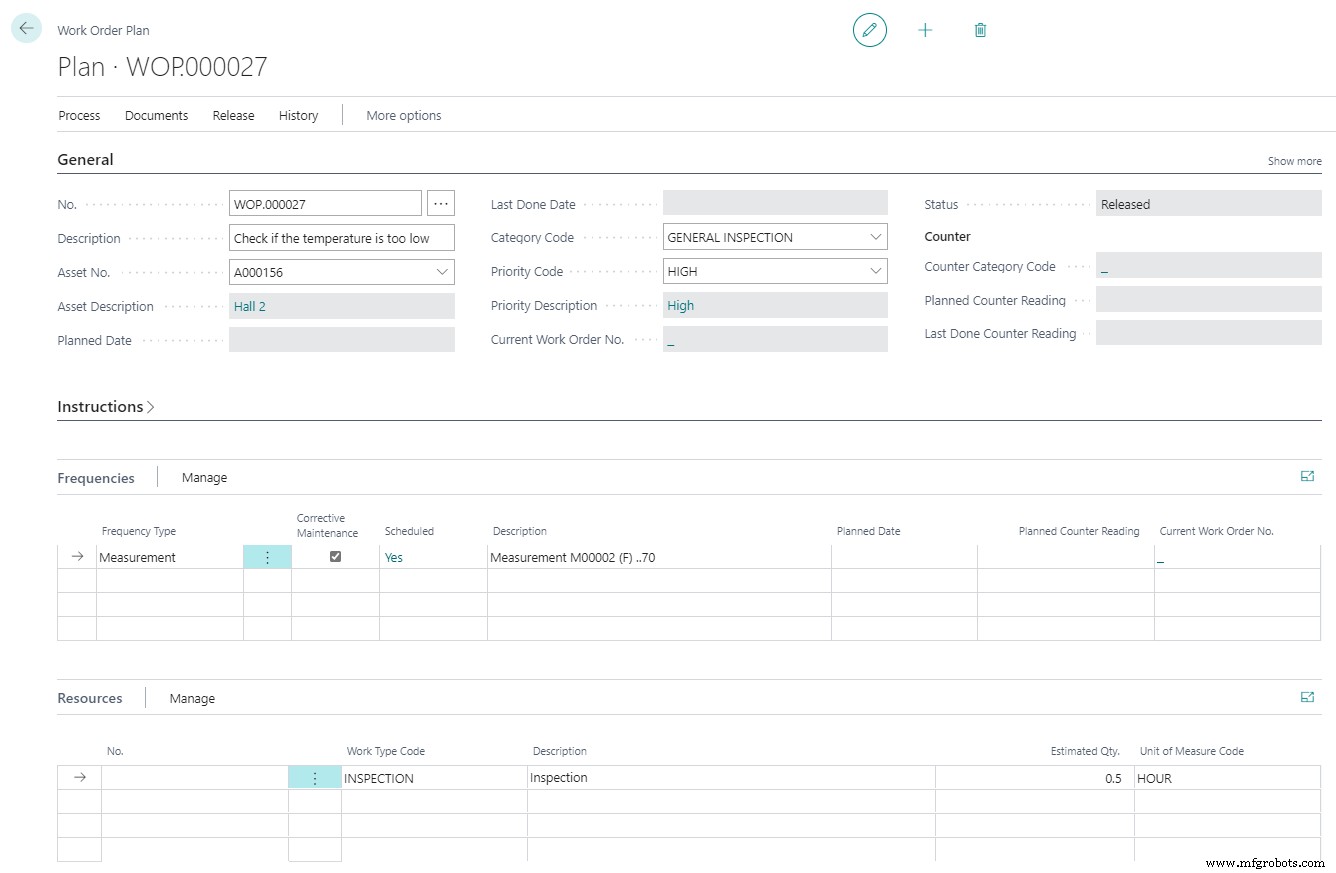Open the Asset No. dropdown
The width and height of the screenshot is (1336, 873).
[x=442, y=271]
